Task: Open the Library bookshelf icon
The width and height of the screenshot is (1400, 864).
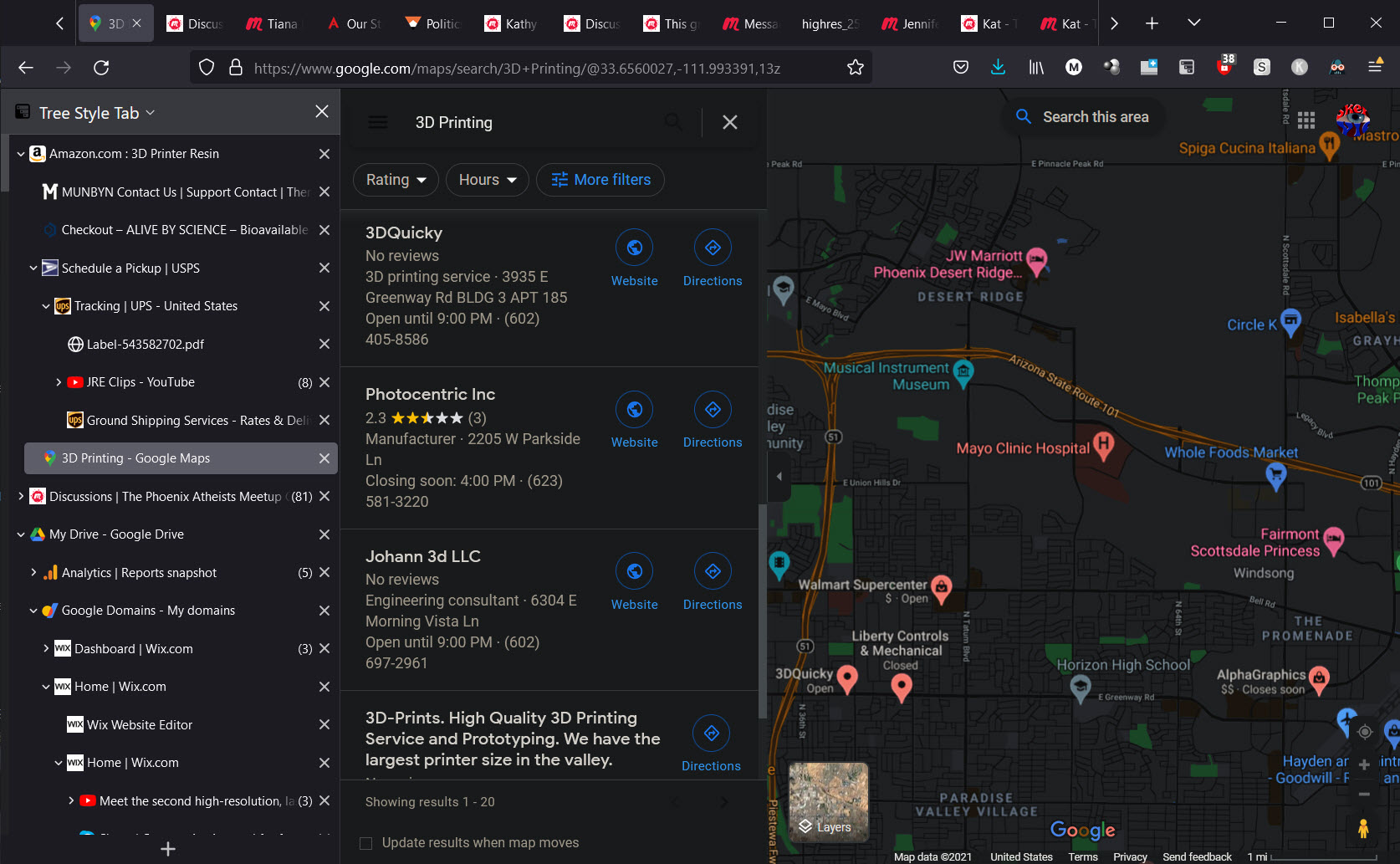Action: [x=1036, y=68]
